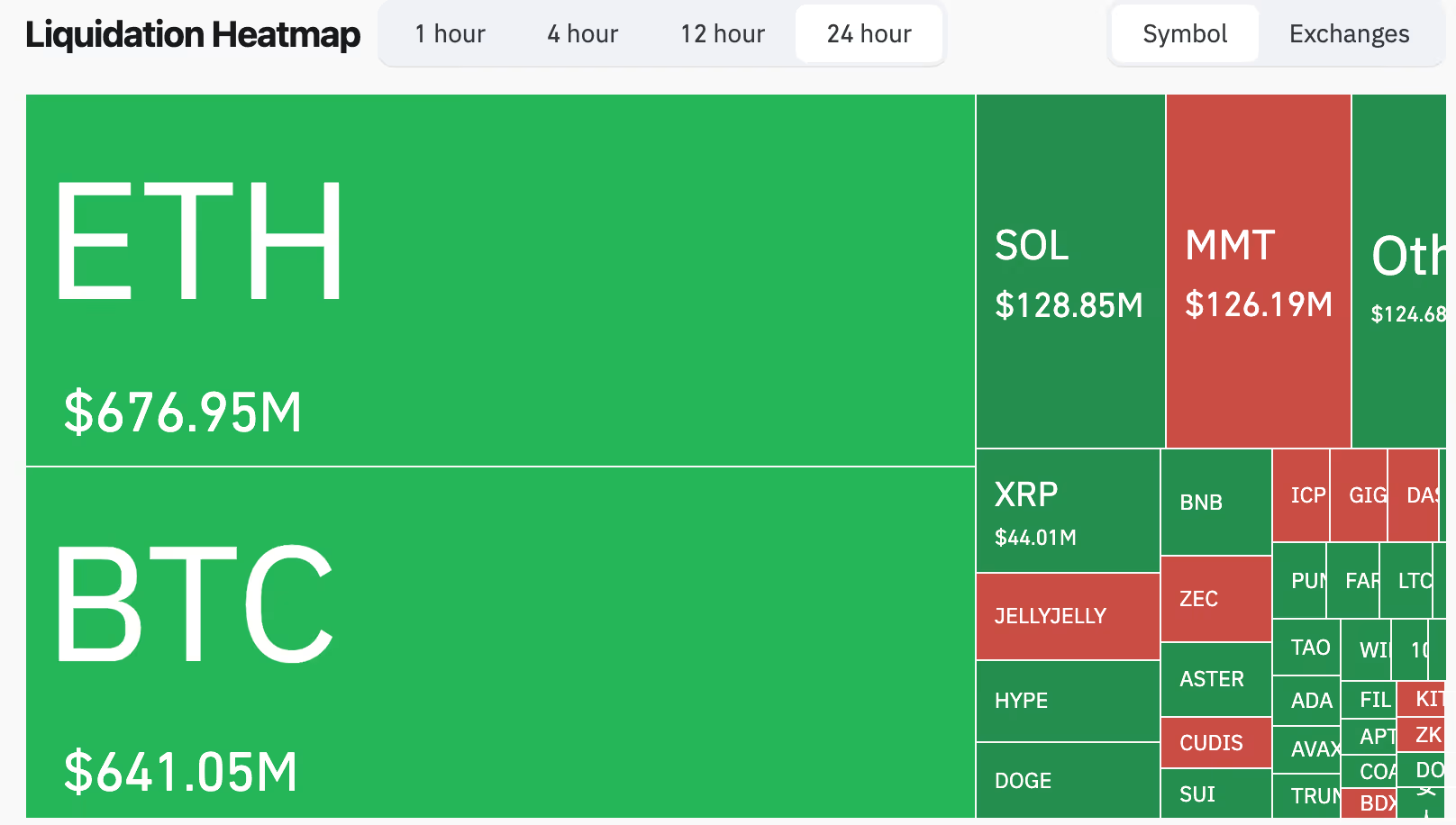Re-select the 24 hour timeframe
Screen dimensions: 1456x825
[868, 33]
